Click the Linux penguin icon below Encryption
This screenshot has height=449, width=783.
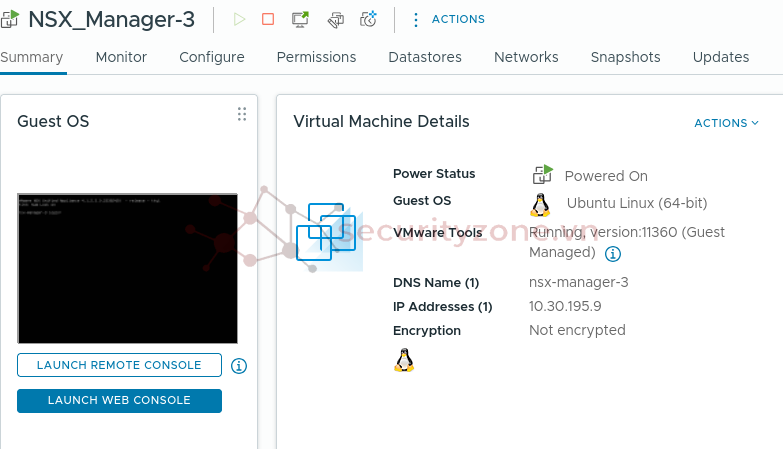(x=404, y=360)
